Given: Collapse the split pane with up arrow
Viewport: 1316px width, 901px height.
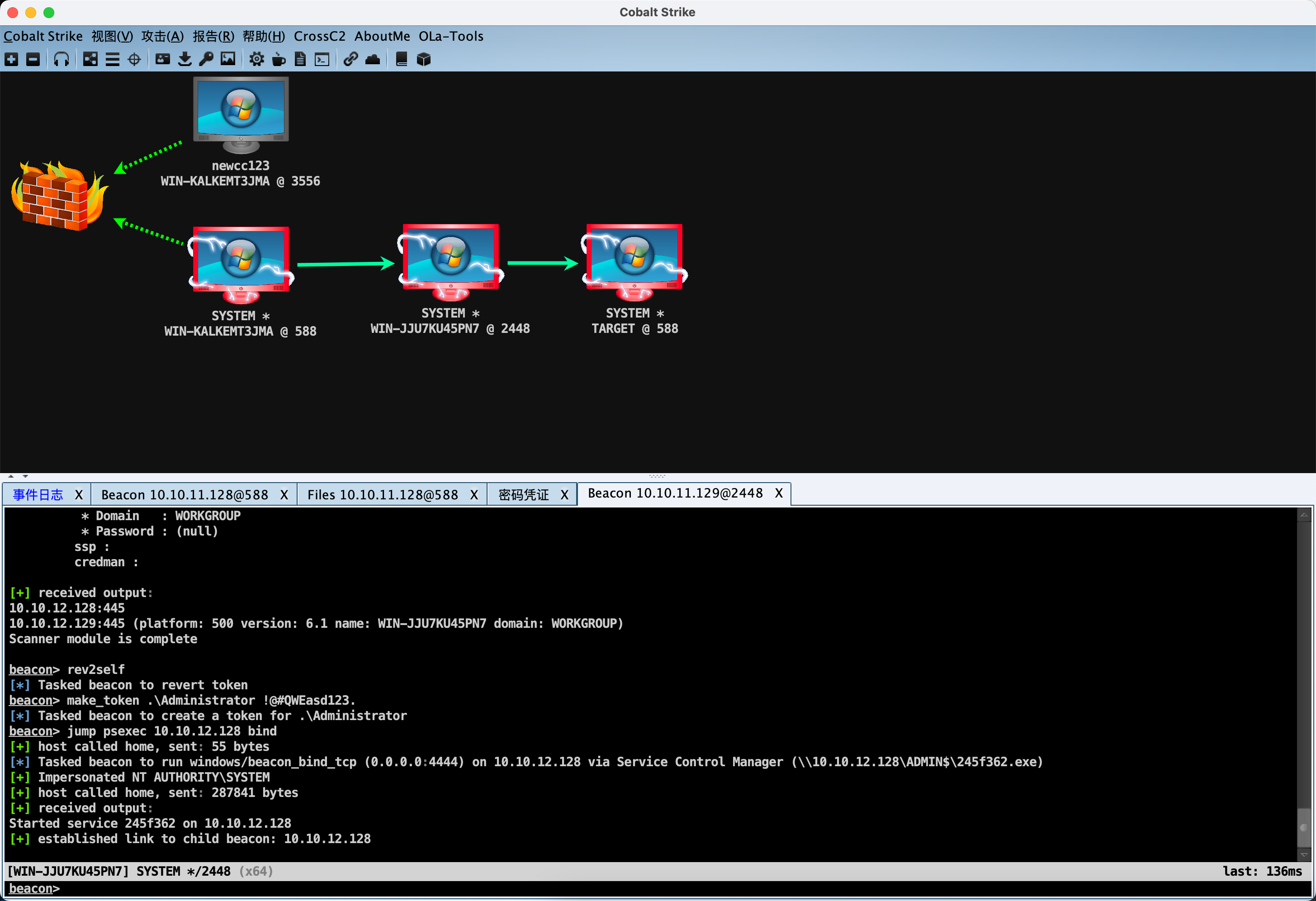Looking at the screenshot, I should coord(11,476).
